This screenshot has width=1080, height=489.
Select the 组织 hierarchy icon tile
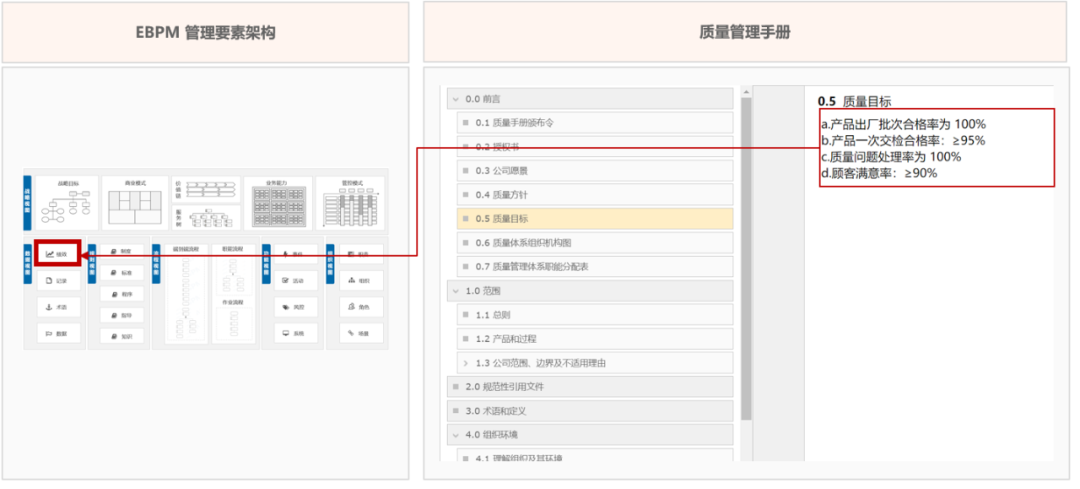359,281
